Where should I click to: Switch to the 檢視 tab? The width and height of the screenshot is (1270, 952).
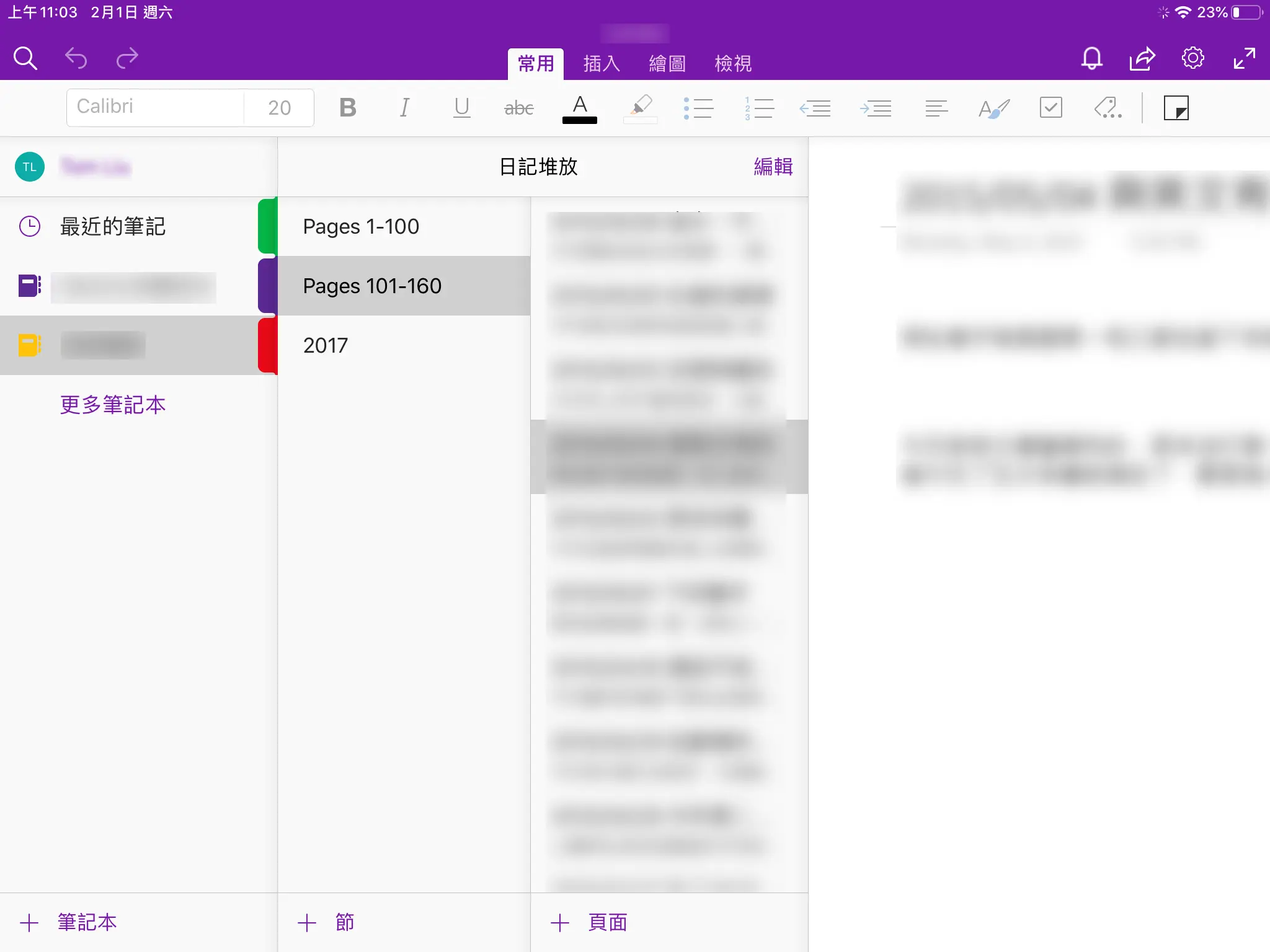(x=733, y=63)
